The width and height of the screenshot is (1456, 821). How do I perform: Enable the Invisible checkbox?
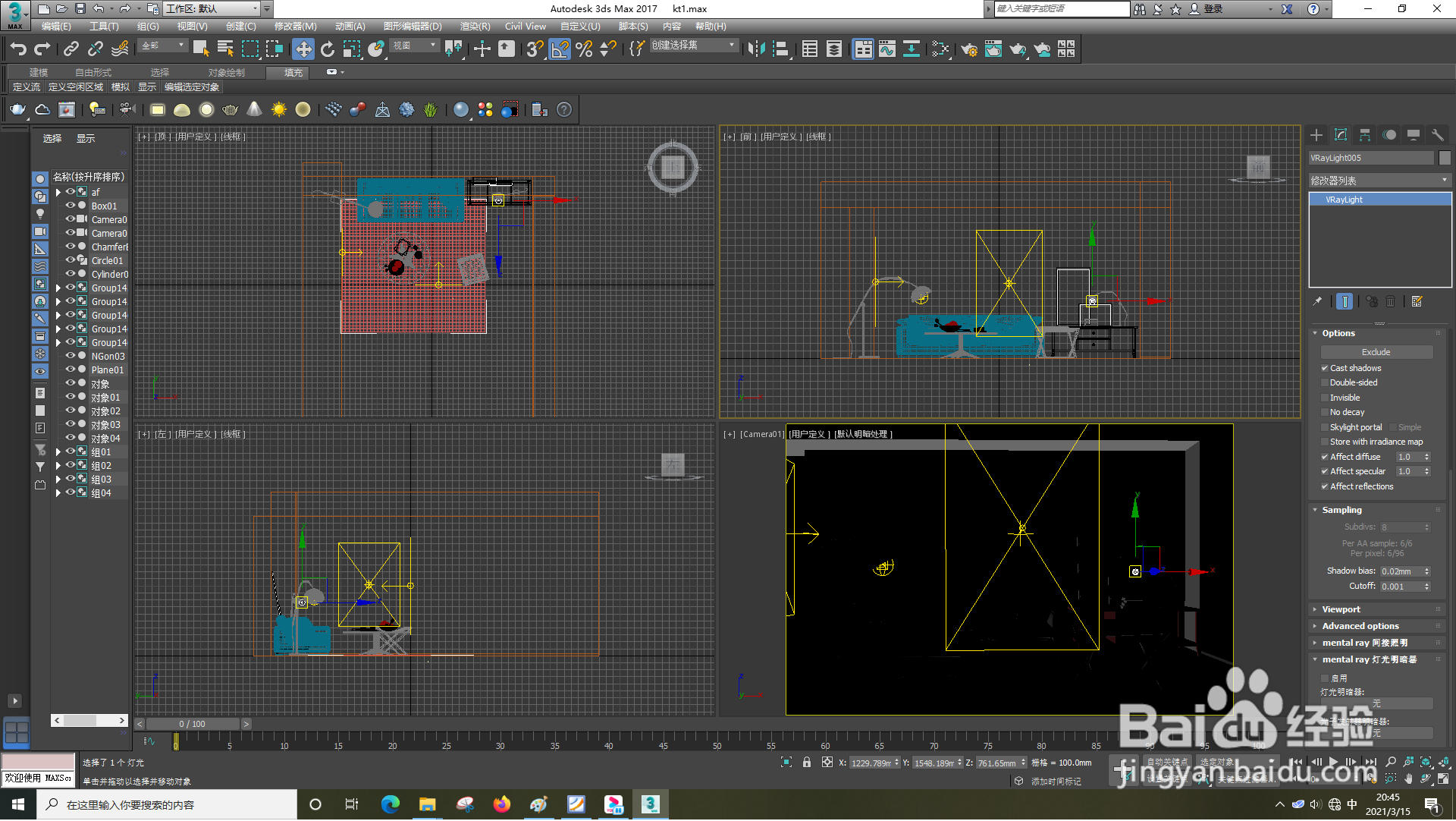[x=1325, y=398]
